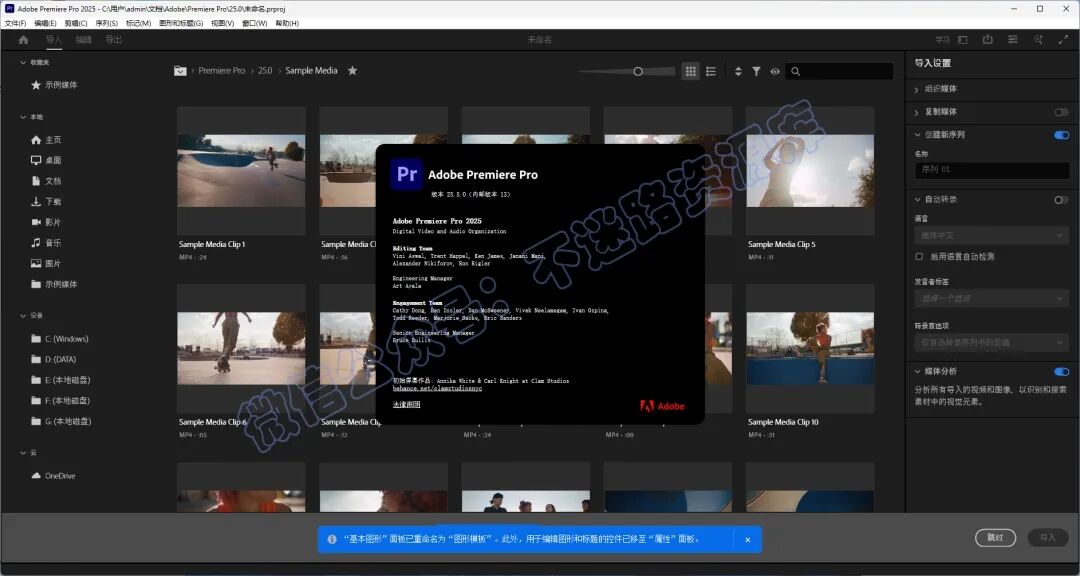1080x576 pixels.
Task: Maximize output with the fullscreen arrows icon
Action: [1063, 40]
